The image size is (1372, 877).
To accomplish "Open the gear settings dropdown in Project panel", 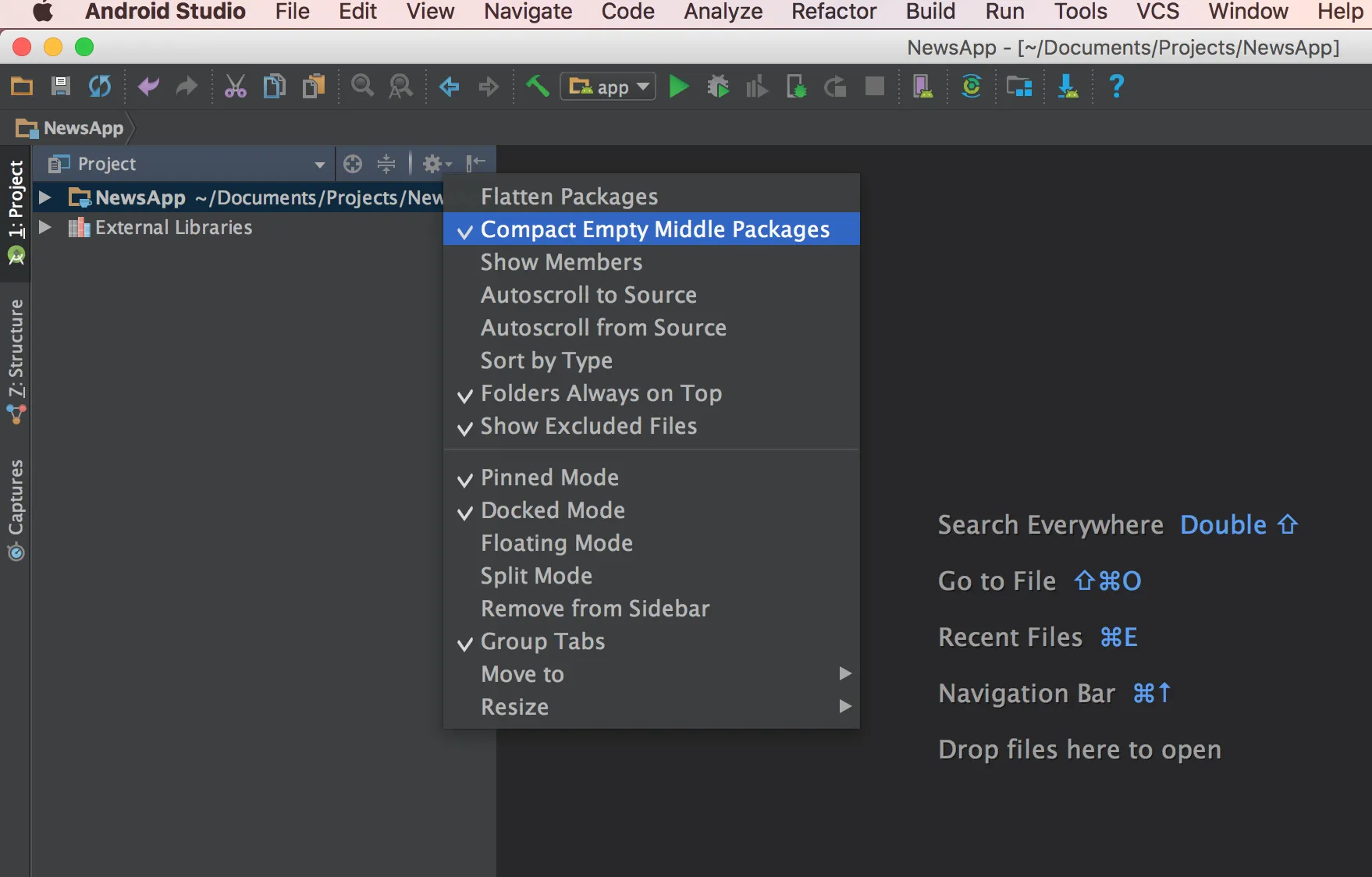I will (x=436, y=164).
